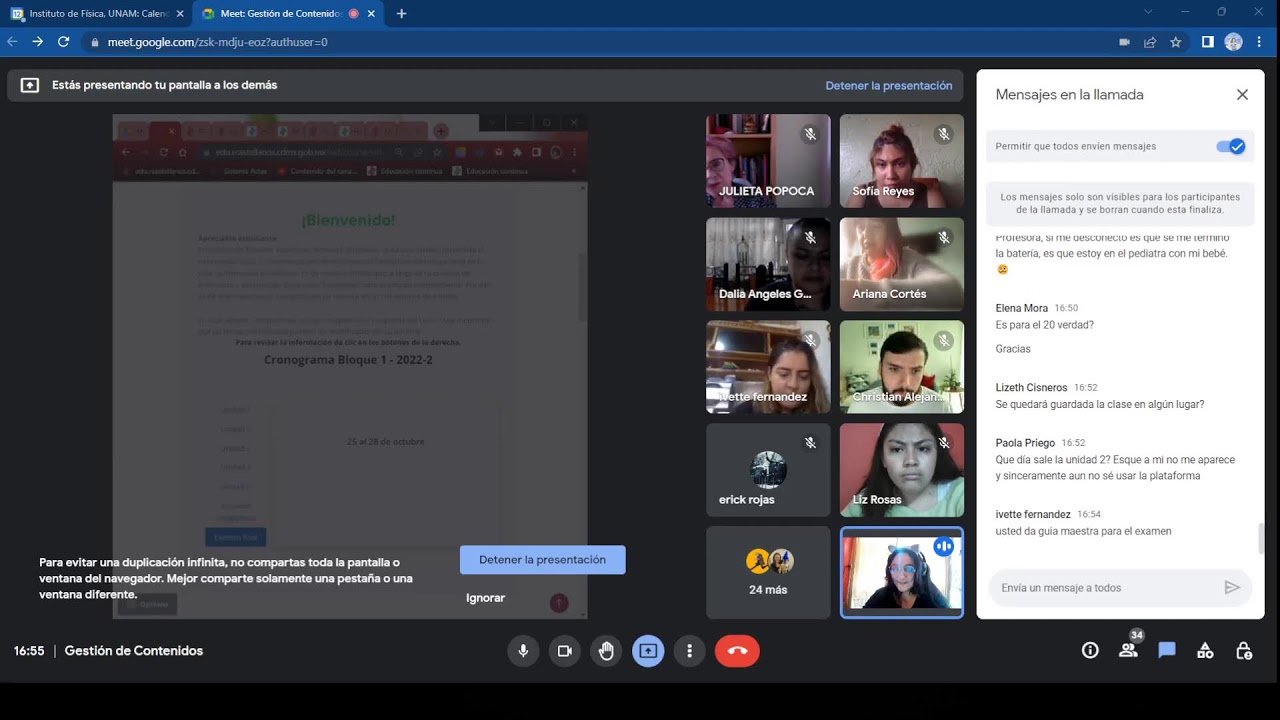Show participants list with 34 badge
The width and height of the screenshot is (1280, 720).
pyautogui.click(x=1129, y=649)
